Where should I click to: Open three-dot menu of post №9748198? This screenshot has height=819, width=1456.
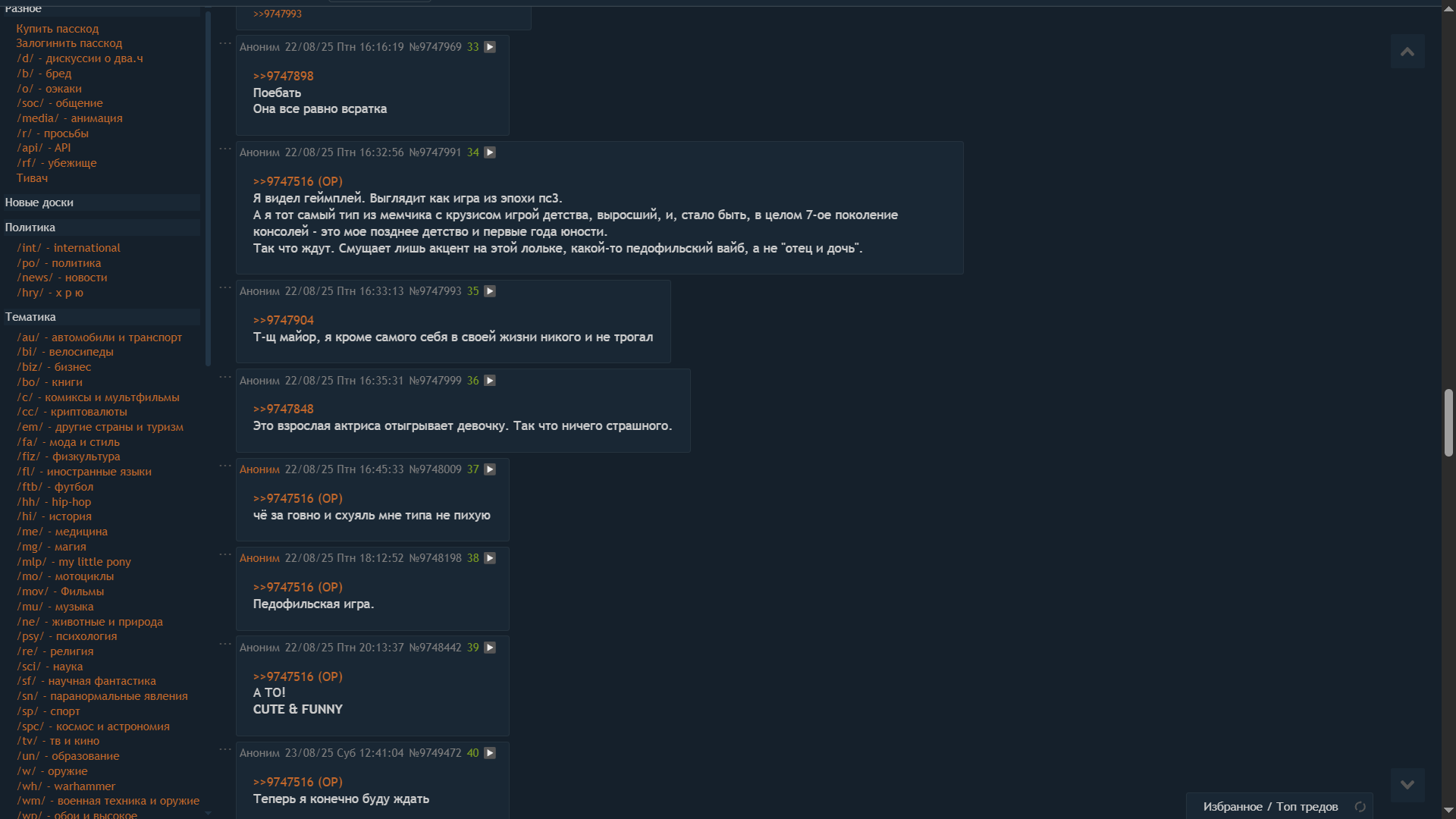click(x=225, y=554)
